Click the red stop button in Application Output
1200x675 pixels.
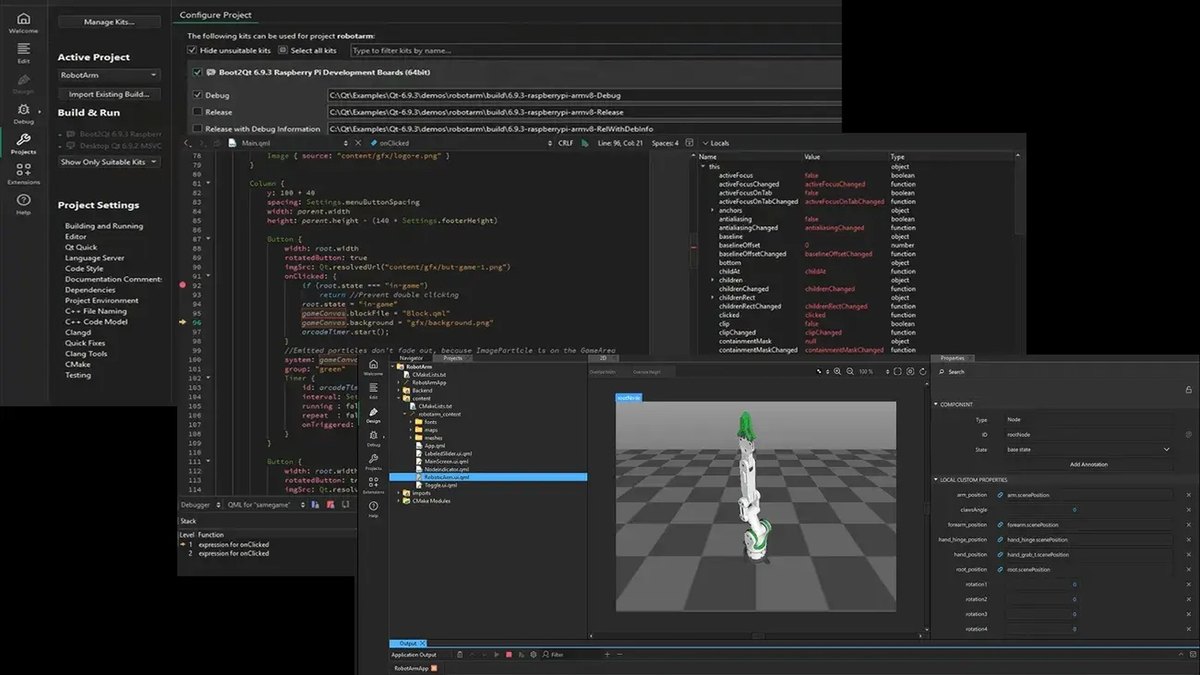pos(509,655)
